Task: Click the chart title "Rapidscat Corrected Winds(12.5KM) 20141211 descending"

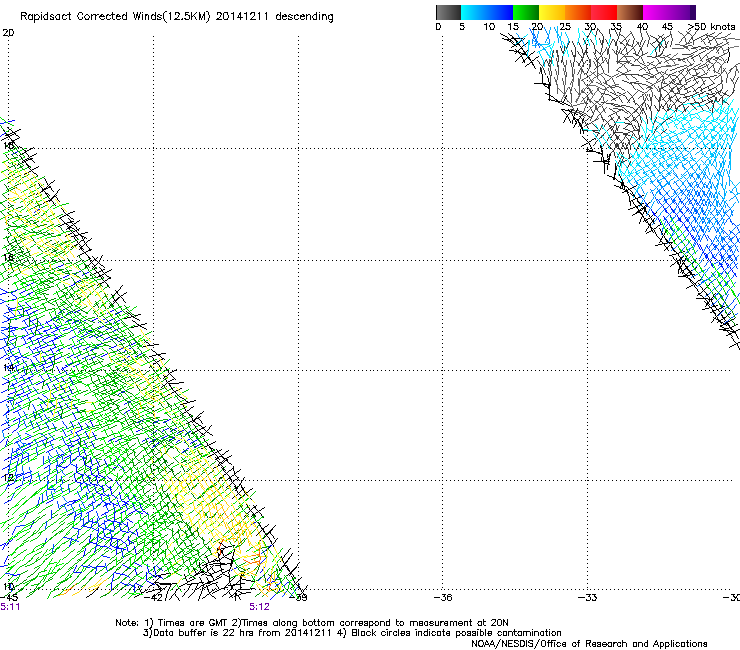Action: pyautogui.click(x=177, y=17)
